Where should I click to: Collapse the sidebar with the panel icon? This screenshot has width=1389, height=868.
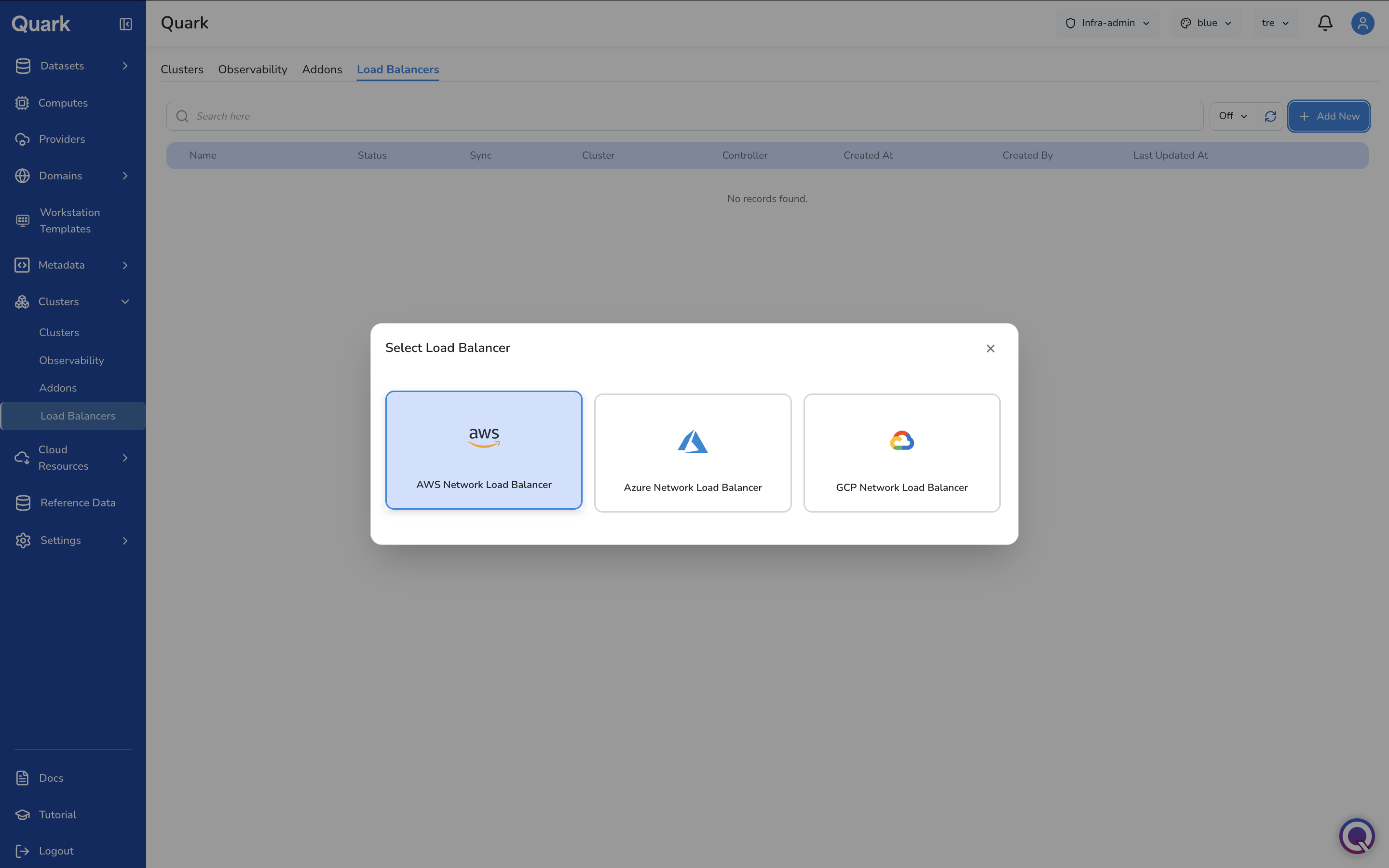pos(126,24)
